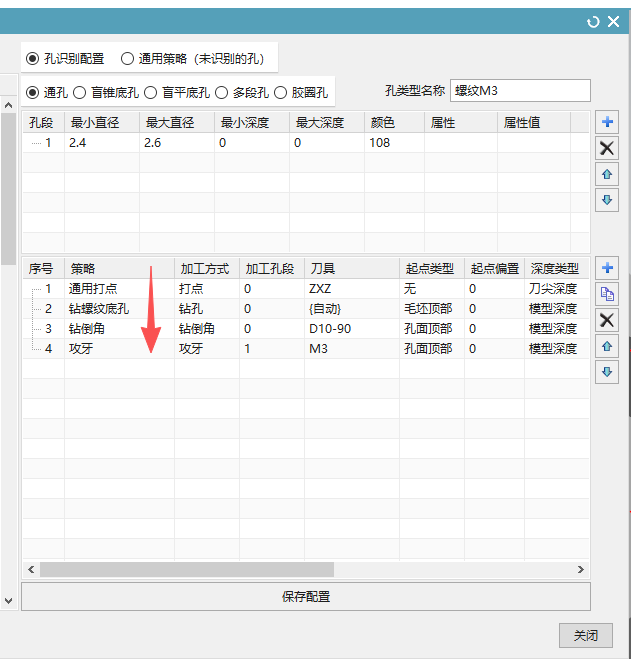Delete strategy with X icon beside lower table
This screenshot has width=631, height=659.
click(x=607, y=320)
